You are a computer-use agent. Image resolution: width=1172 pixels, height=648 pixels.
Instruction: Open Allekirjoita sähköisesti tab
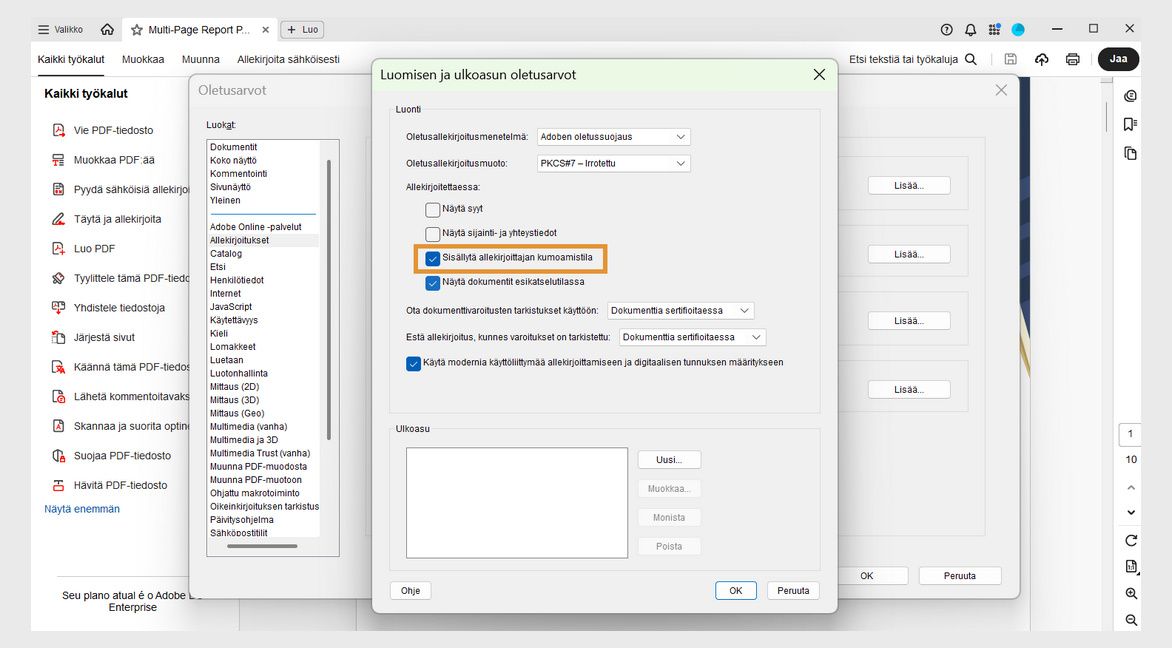pyautogui.click(x=289, y=59)
